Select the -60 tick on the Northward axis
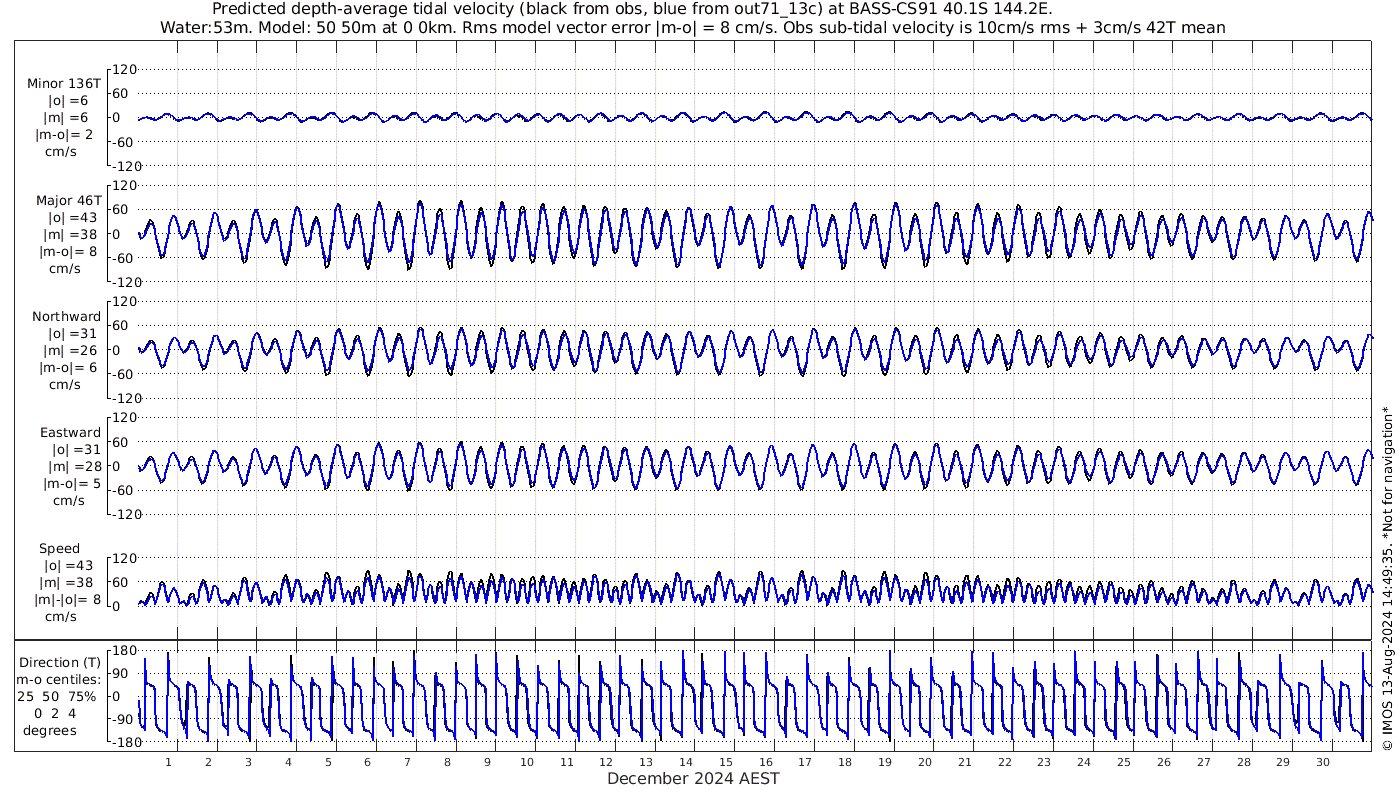The width and height of the screenshot is (1400, 800). click(x=124, y=374)
